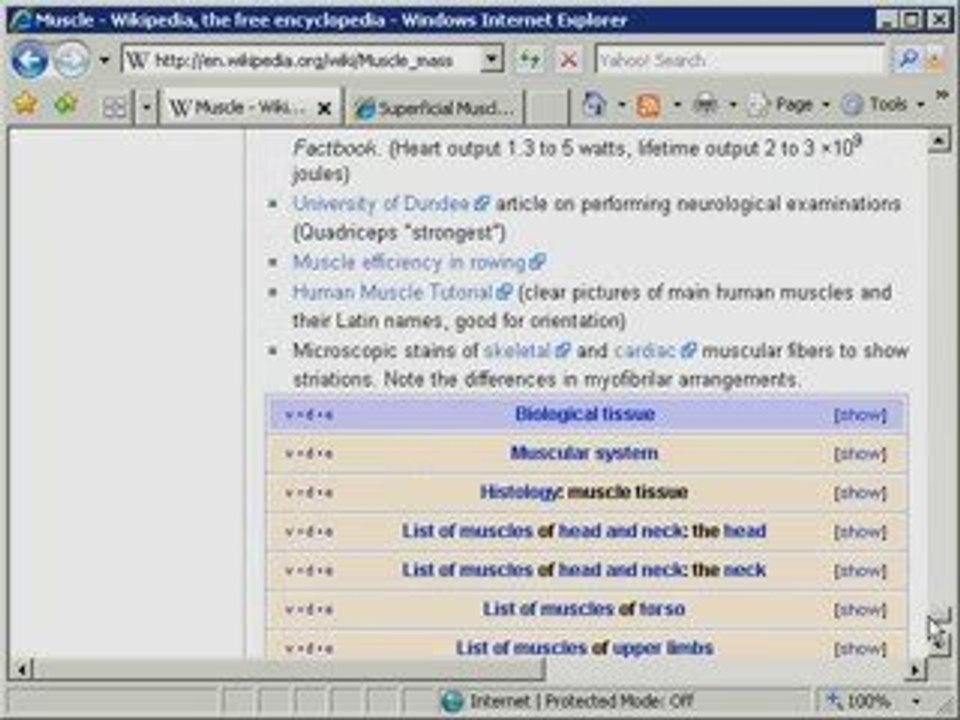The image size is (960, 720).
Task: Show the muscles of upper limbs navbox
Action: point(860,648)
